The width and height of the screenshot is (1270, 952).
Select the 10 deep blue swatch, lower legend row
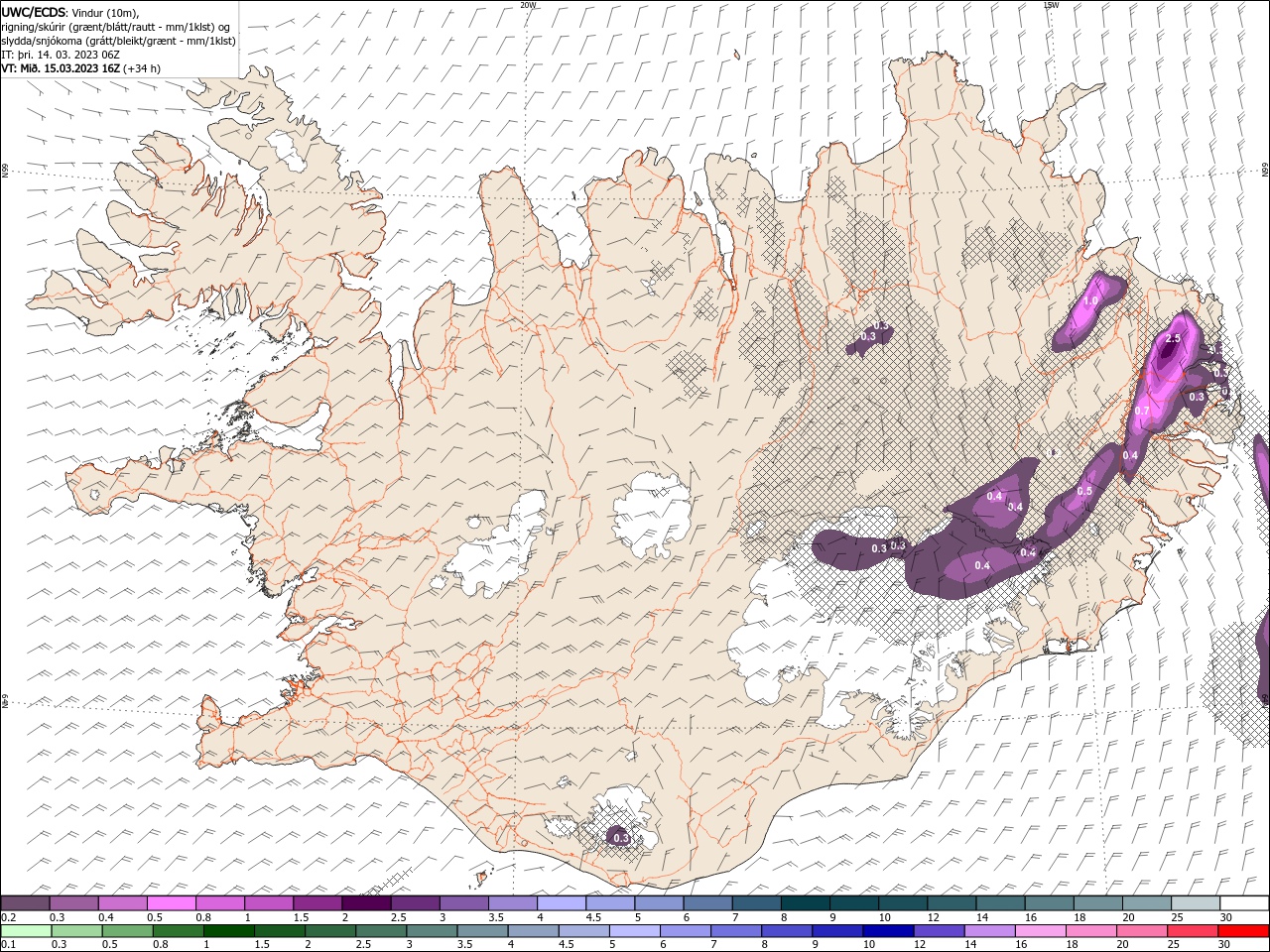click(x=886, y=931)
